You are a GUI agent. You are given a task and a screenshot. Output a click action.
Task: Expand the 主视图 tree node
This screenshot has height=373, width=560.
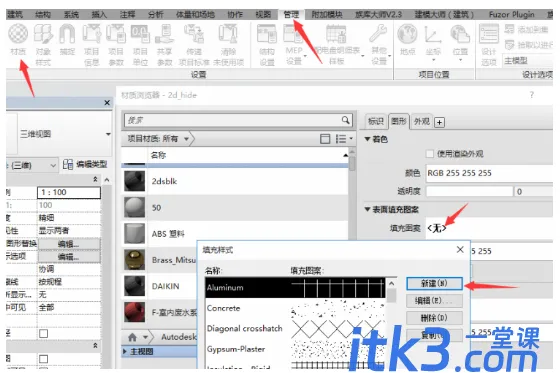click(125, 352)
